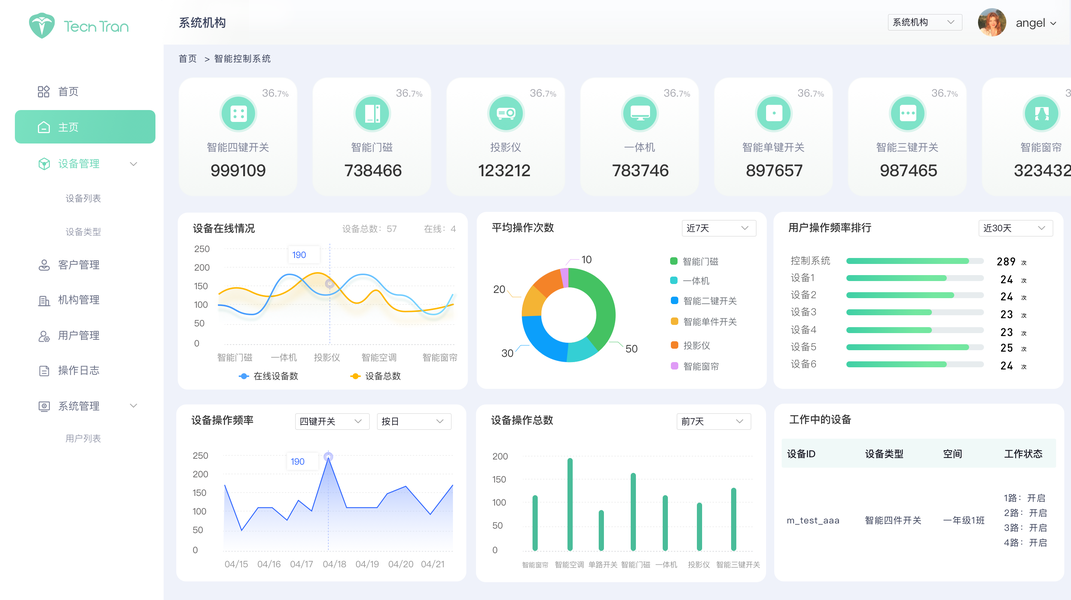Click the 系统管理 monitor icon

point(44,406)
